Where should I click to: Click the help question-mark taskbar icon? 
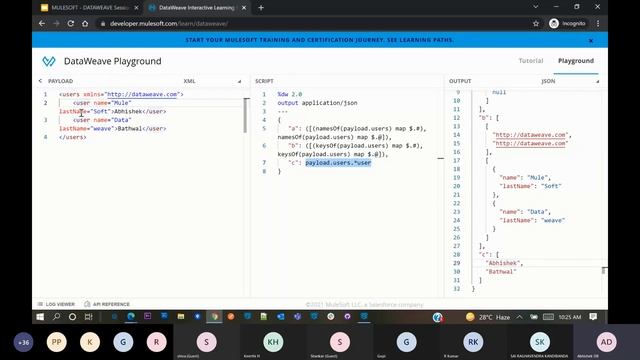click(x=438, y=317)
